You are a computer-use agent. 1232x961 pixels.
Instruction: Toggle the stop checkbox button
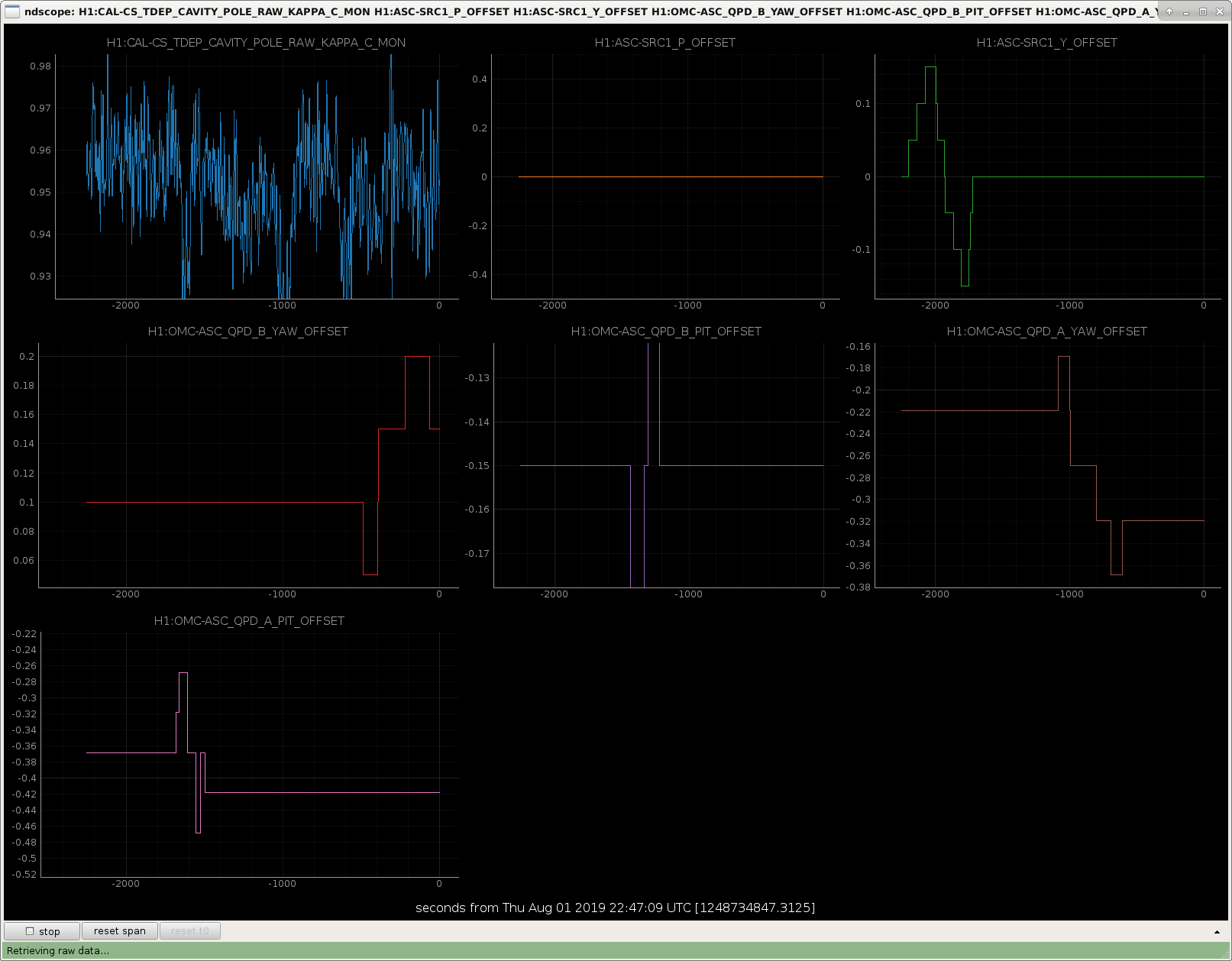[42, 931]
